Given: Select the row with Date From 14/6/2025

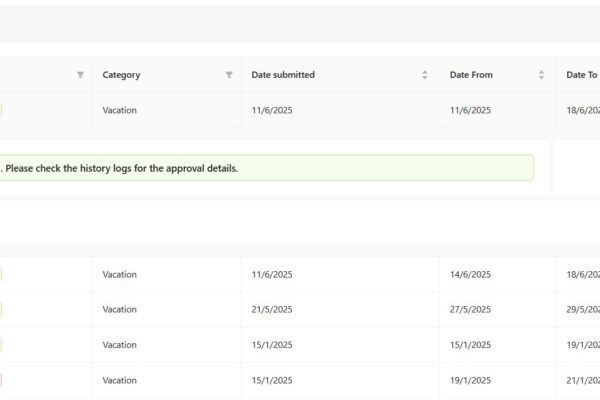Looking at the screenshot, I should coord(471,274).
